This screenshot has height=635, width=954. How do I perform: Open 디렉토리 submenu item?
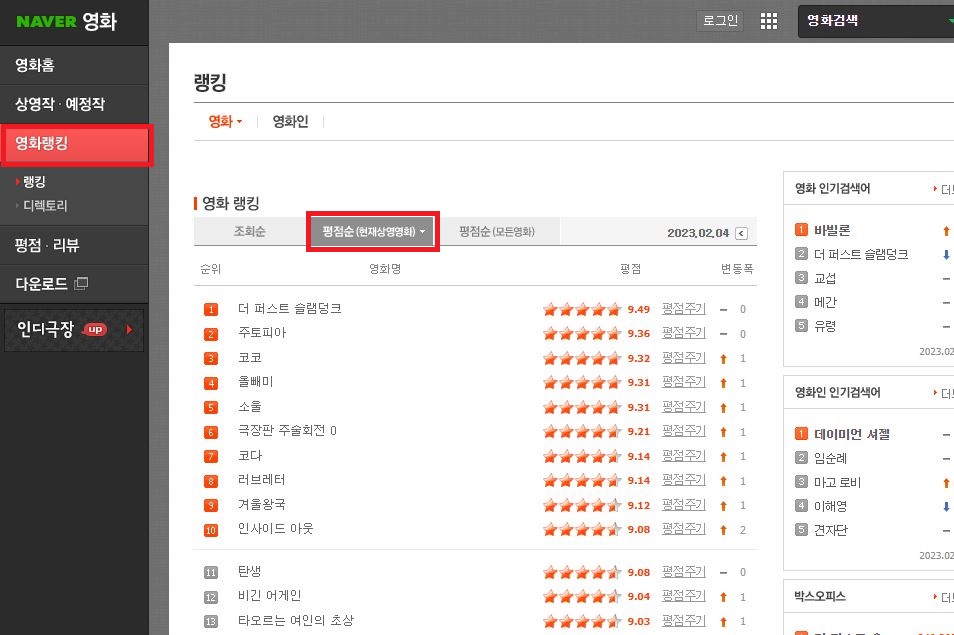(45, 206)
